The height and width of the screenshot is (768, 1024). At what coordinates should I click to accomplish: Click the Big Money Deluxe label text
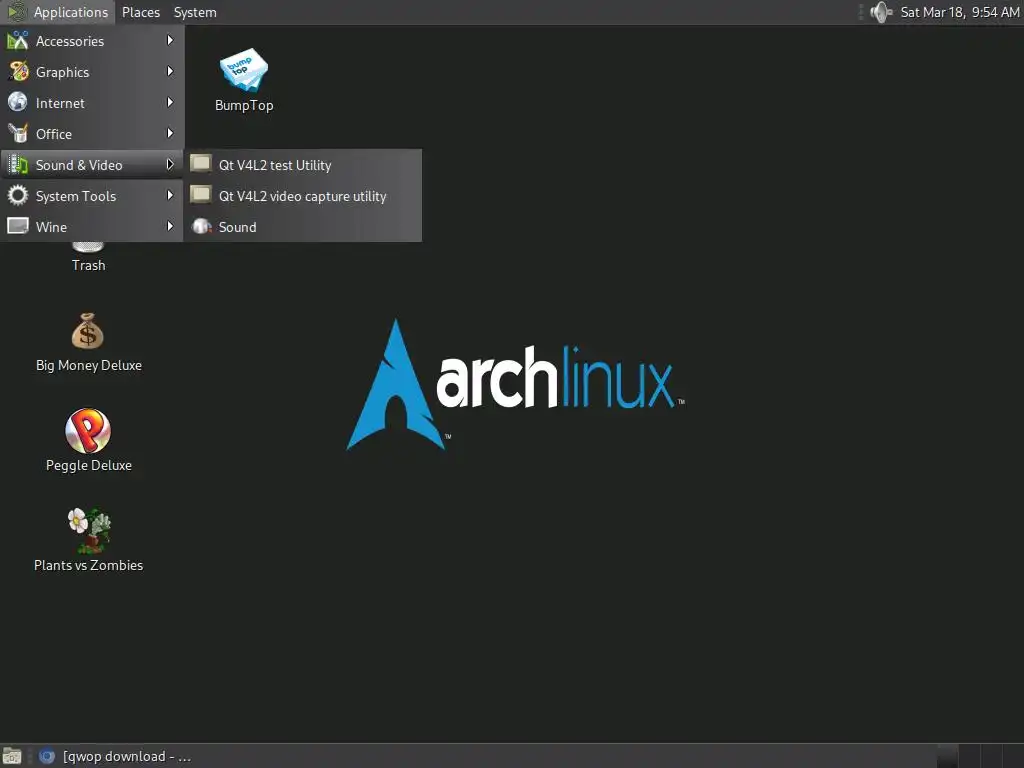pyautogui.click(x=89, y=365)
